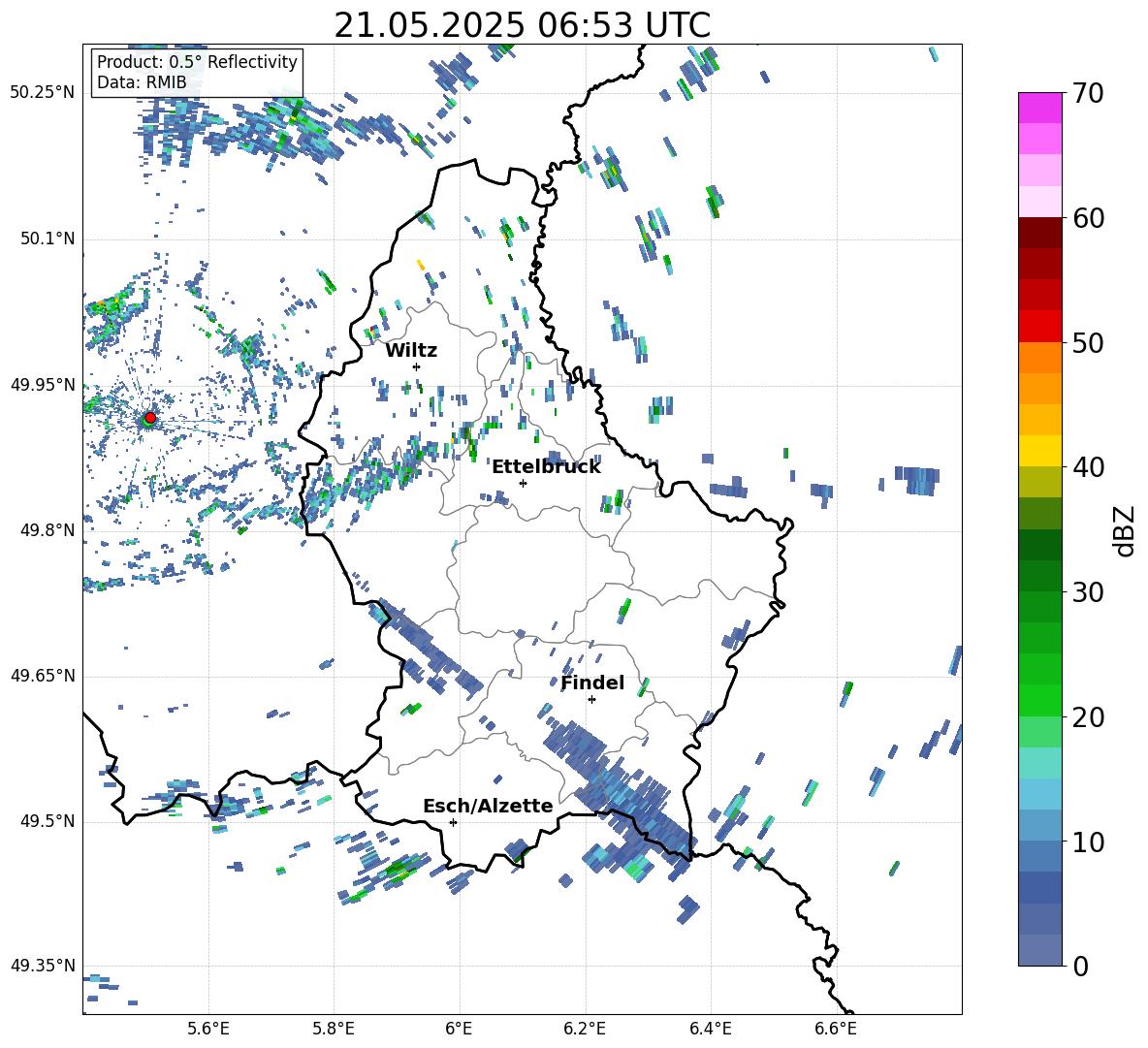Click the 20 tick on the colorbar

tap(1088, 717)
